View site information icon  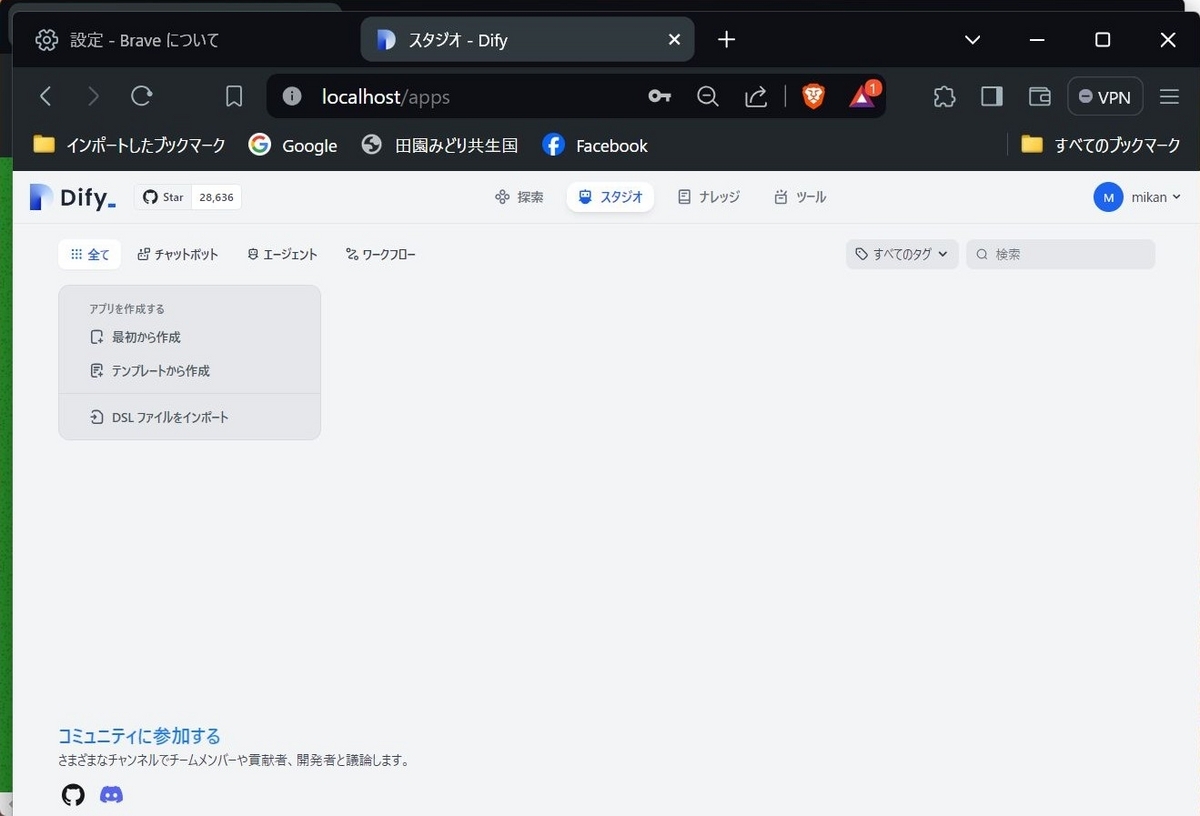[x=292, y=96]
